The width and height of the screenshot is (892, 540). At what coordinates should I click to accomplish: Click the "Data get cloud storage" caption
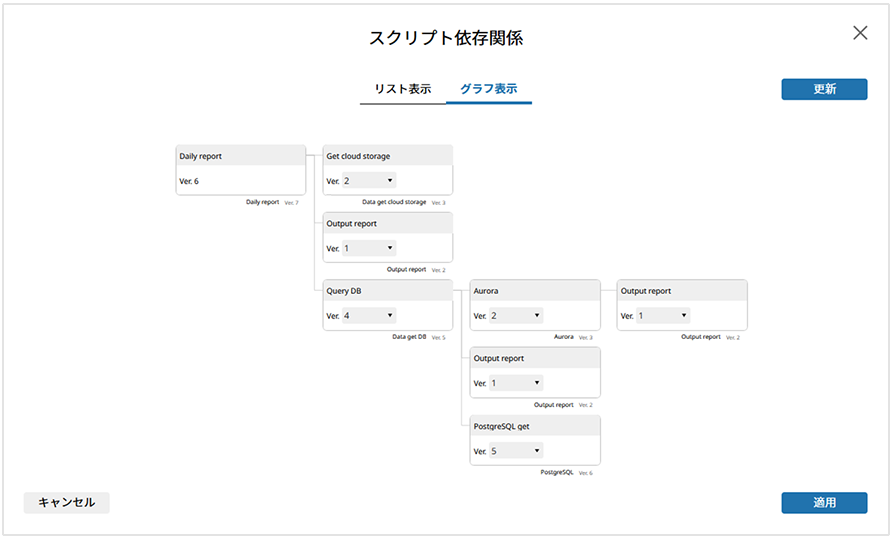(394, 202)
